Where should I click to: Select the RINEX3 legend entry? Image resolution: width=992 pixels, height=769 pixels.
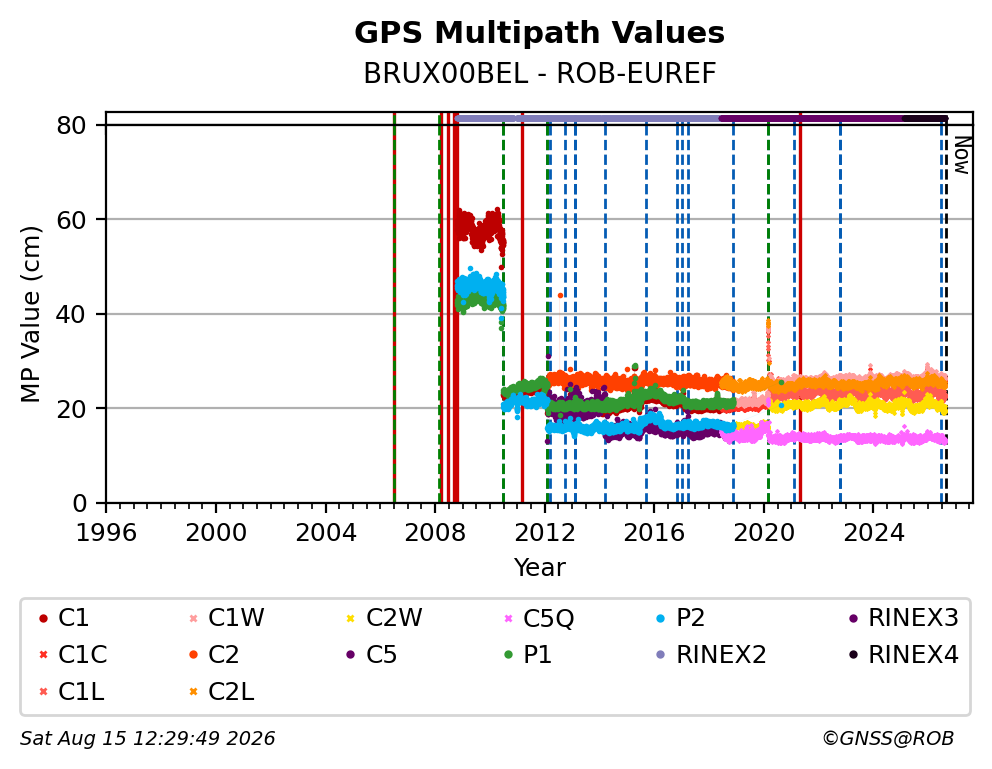(903, 618)
